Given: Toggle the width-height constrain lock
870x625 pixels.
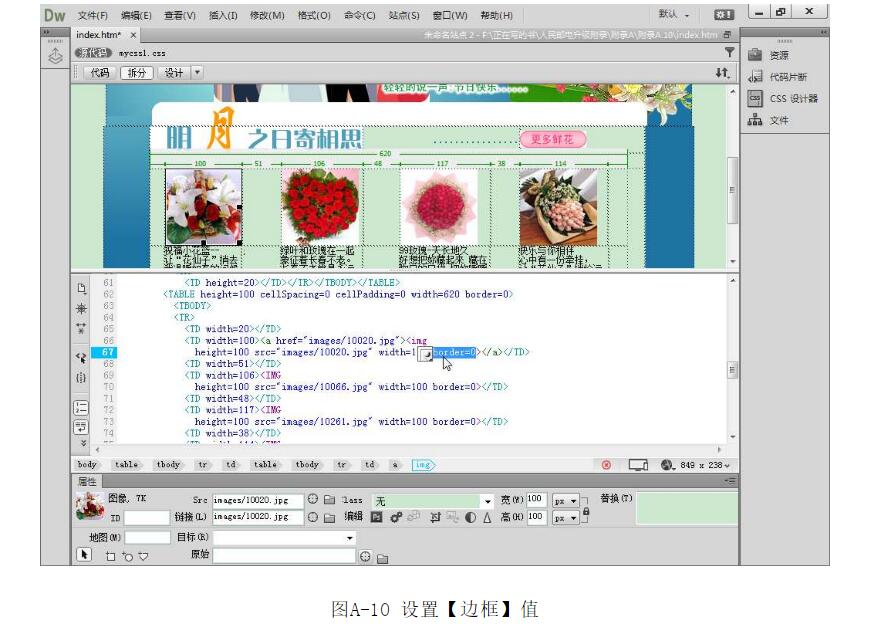Looking at the screenshot, I should 586,510.
